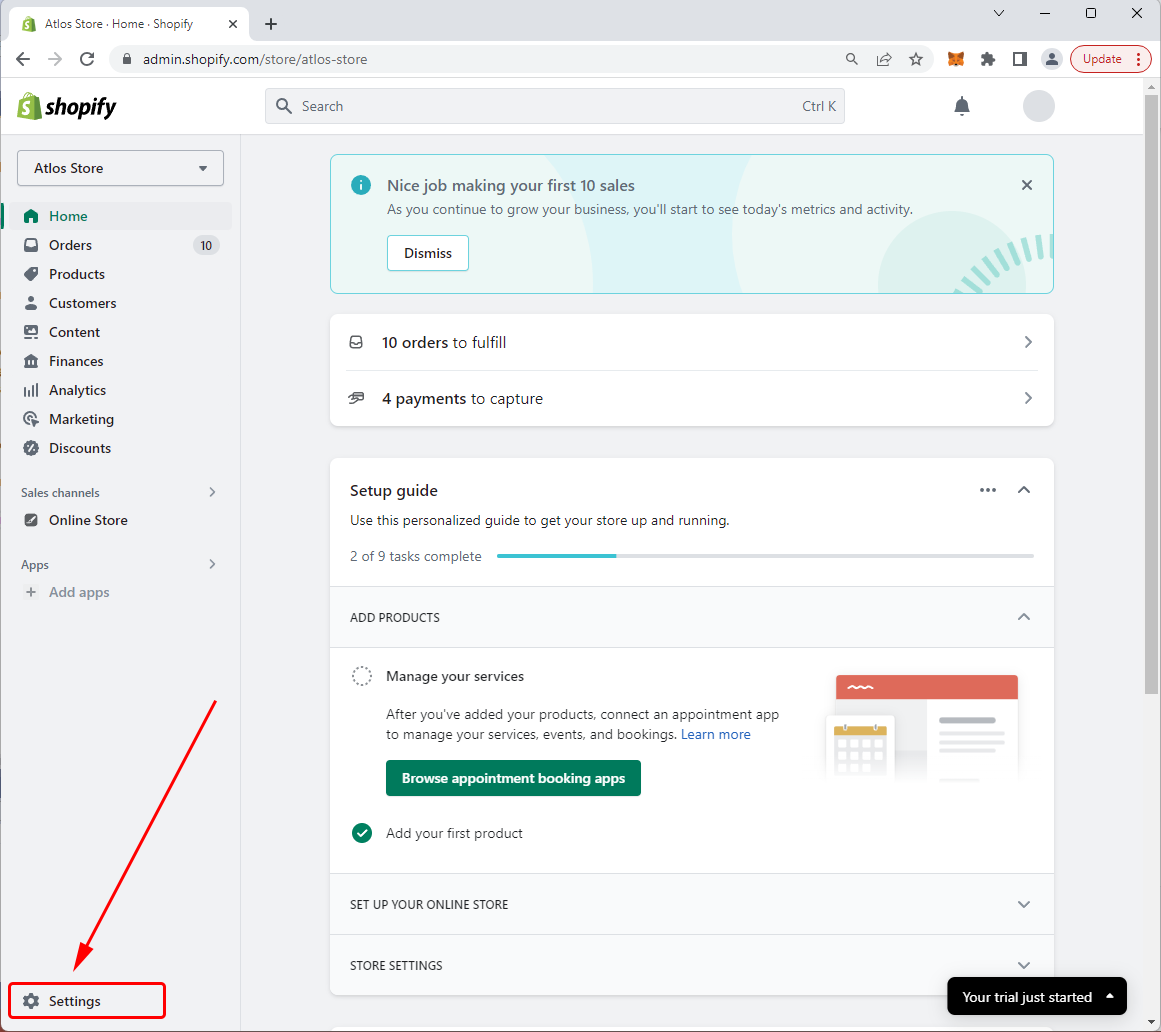Expand SET UP YOUR ONLINE STORE section
Viewport: 1161px width, 1032px height.
[1023, 905]
